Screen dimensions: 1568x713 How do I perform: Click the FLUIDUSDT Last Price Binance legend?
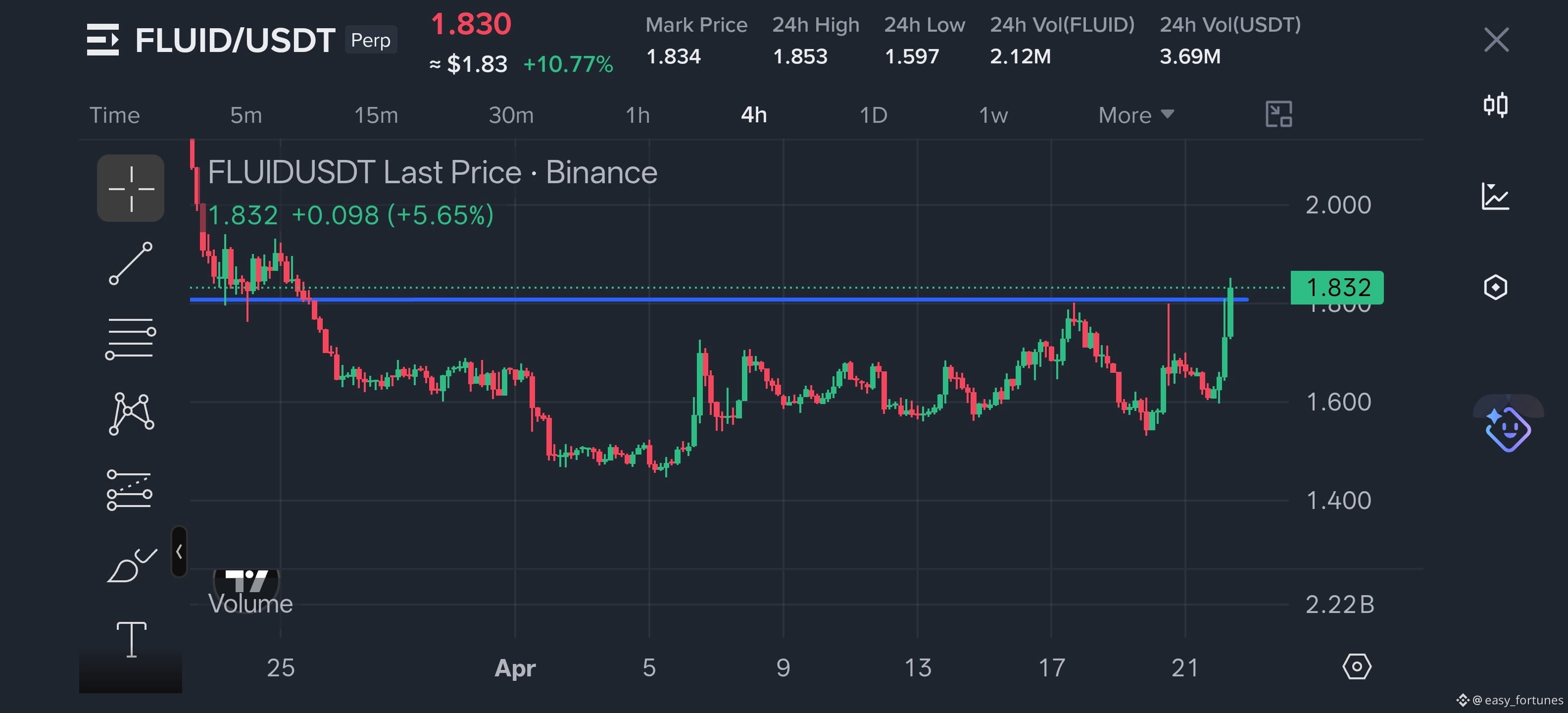point(432,172)
